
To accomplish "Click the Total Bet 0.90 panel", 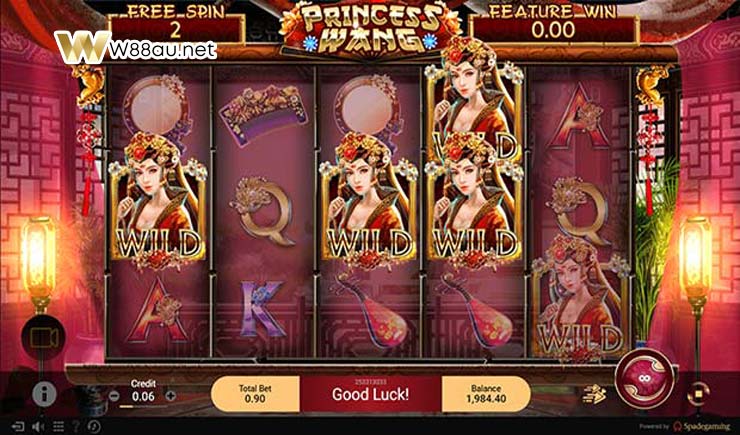I will coord(255,394).
